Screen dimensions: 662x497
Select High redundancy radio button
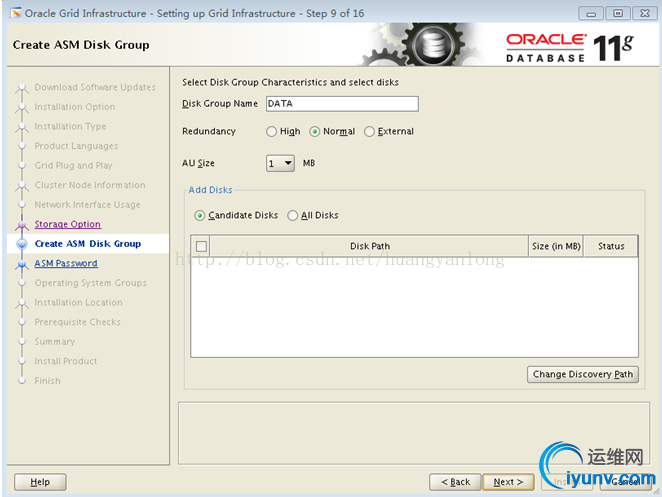(x=271, y=132)
